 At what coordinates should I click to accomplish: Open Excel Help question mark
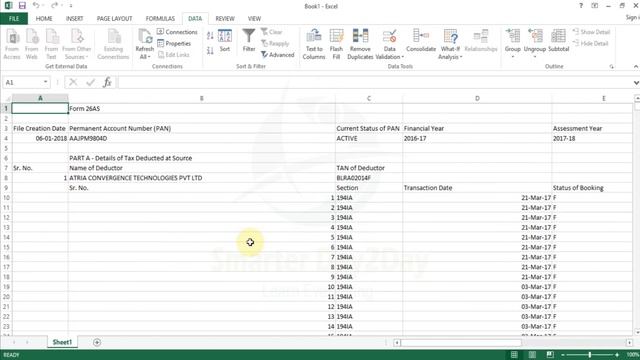pos(580,6)
